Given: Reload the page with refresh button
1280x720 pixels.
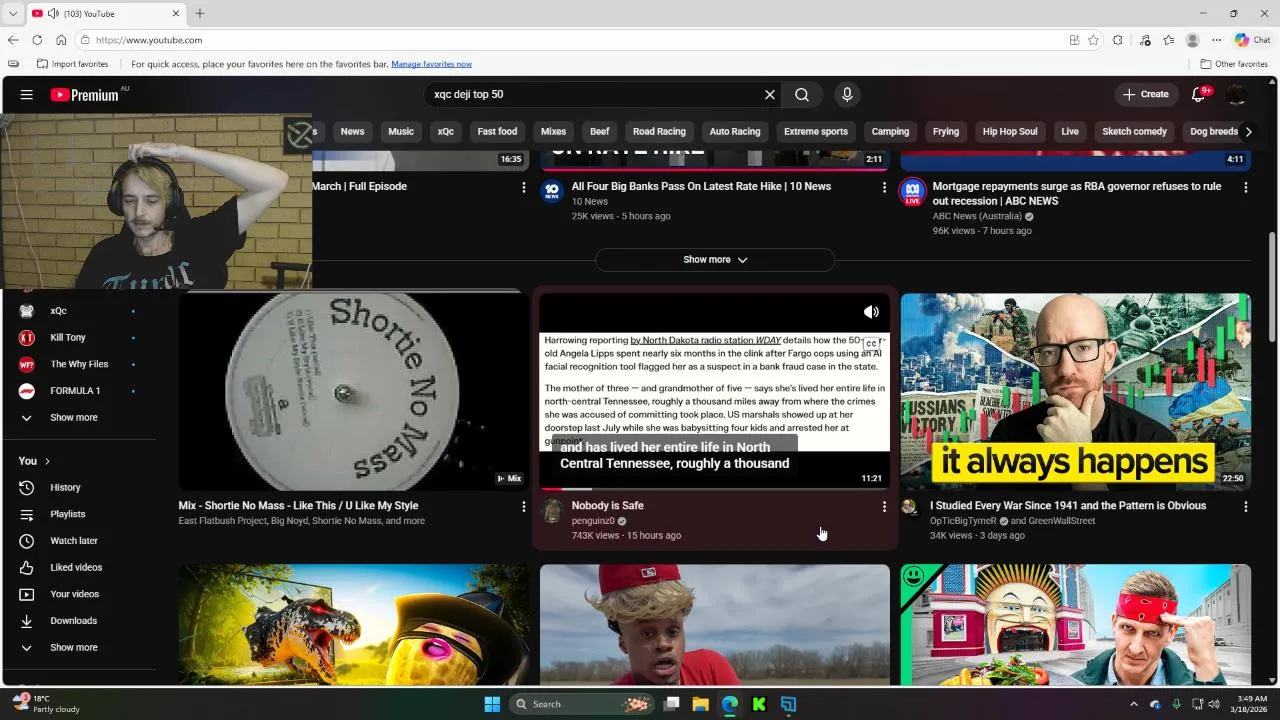Looking at the screenshot, I should [37, 40].
